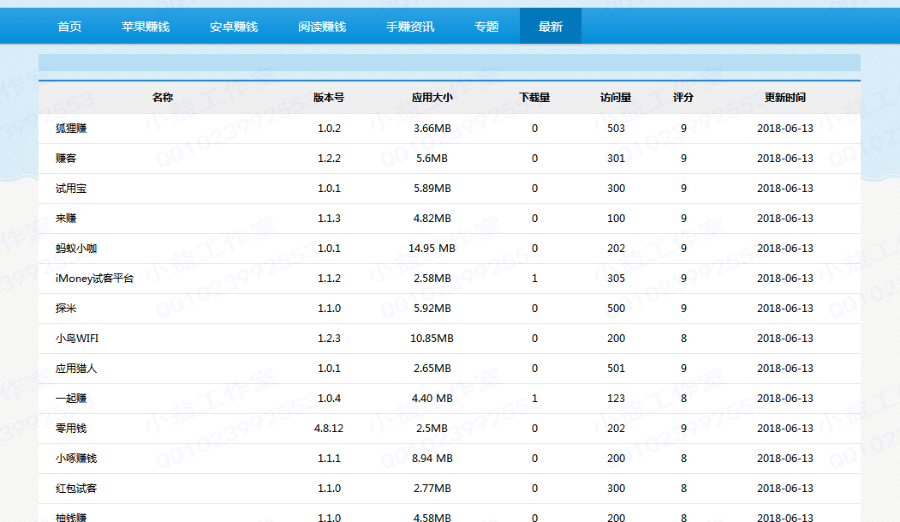
Task: Open the 零用钱 app entry
Action: coord(71,428)
